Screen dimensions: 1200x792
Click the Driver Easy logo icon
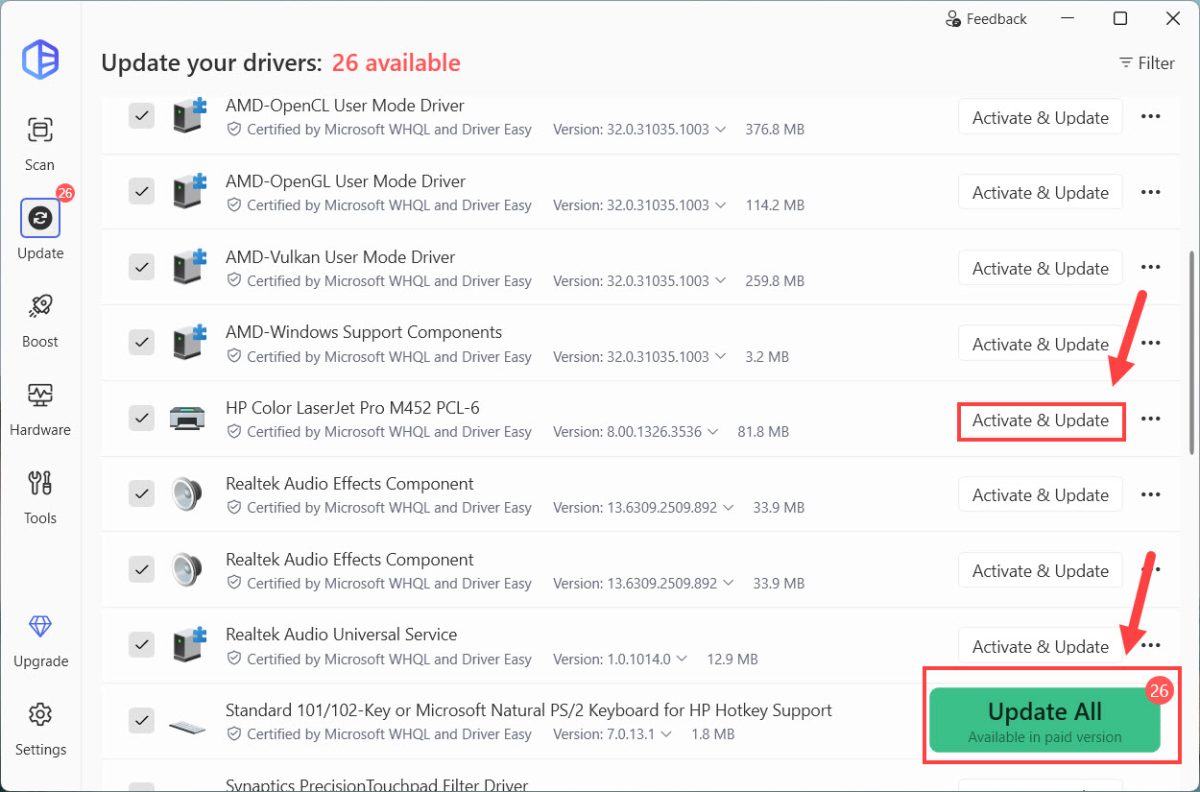pyautogui.click(x=41, y=60)
